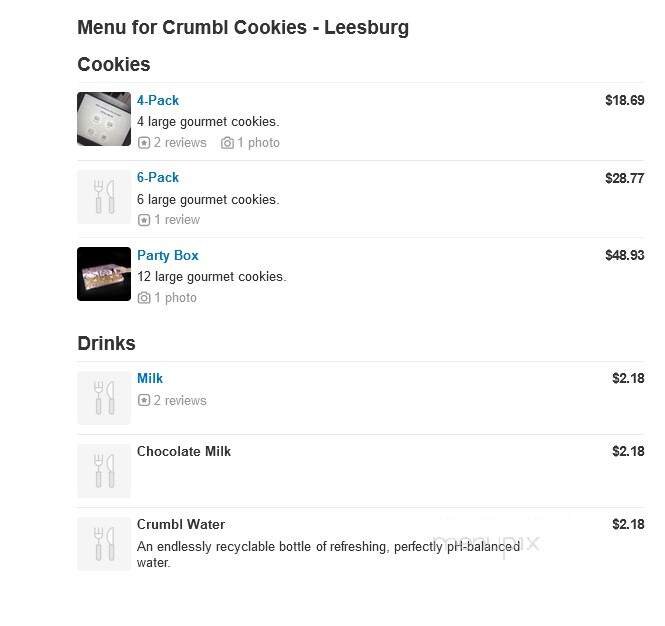Open the Party Box item link

(168, 255)
